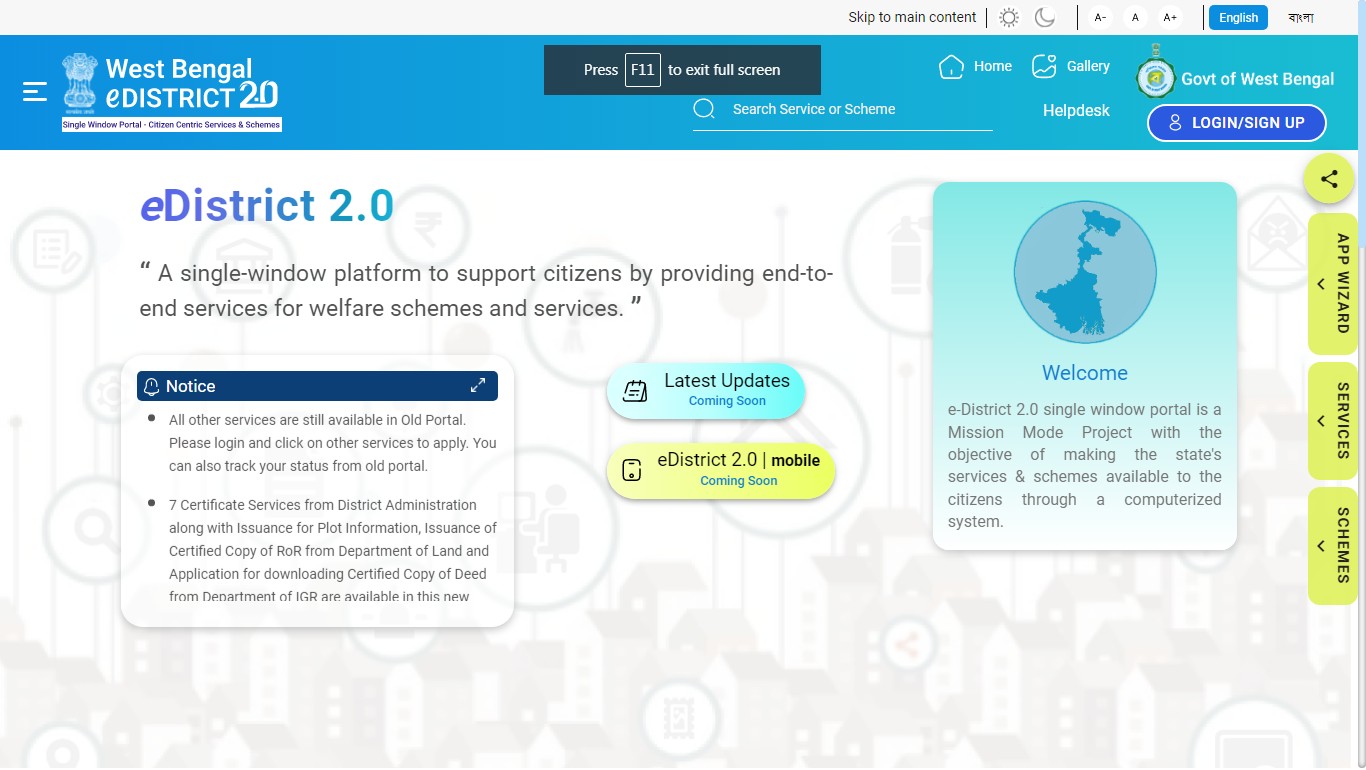Select English language
Viewport: 1366px width, 770px height.
1238,18
